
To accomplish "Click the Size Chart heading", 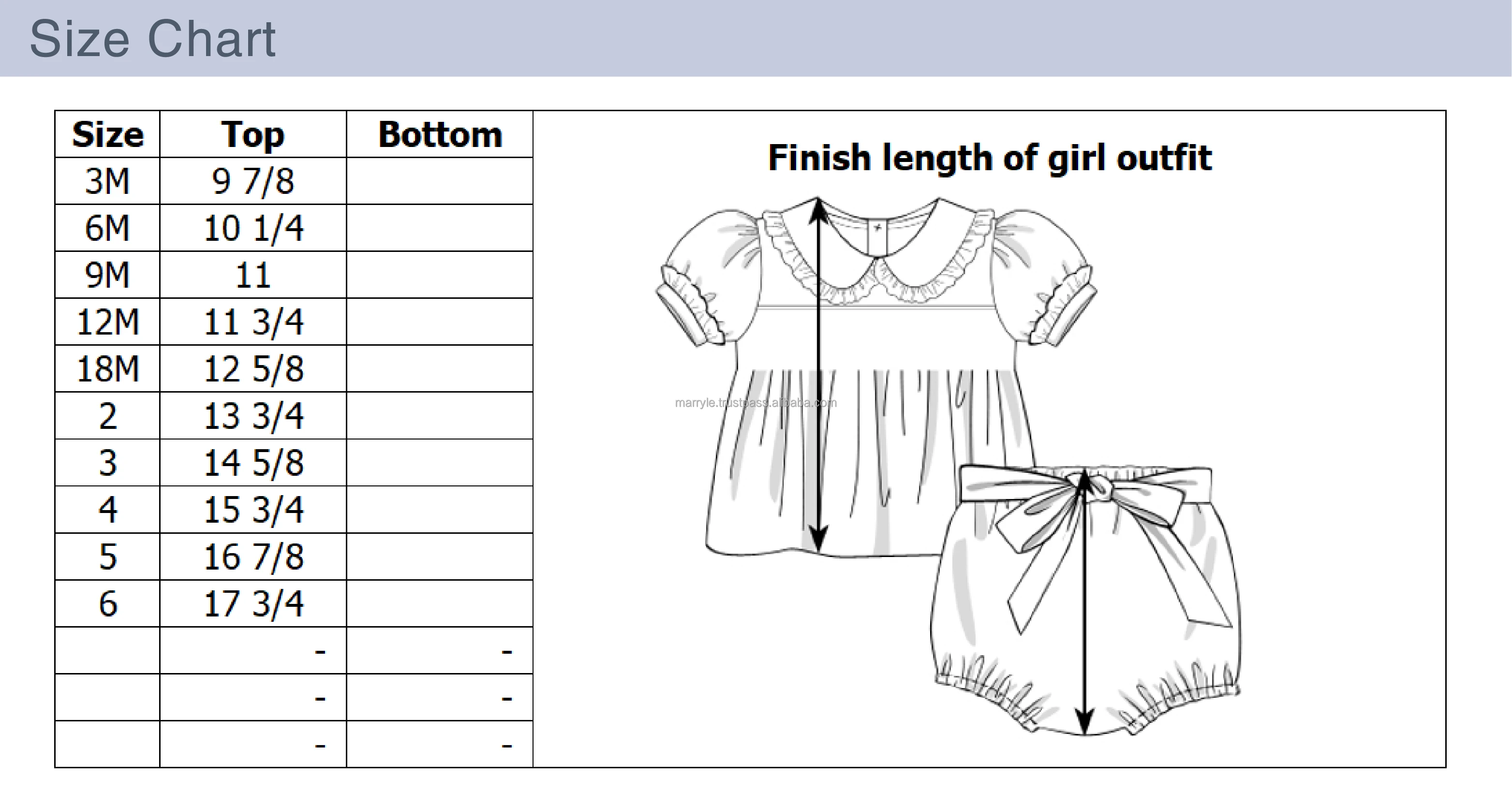I will point(153,39).
